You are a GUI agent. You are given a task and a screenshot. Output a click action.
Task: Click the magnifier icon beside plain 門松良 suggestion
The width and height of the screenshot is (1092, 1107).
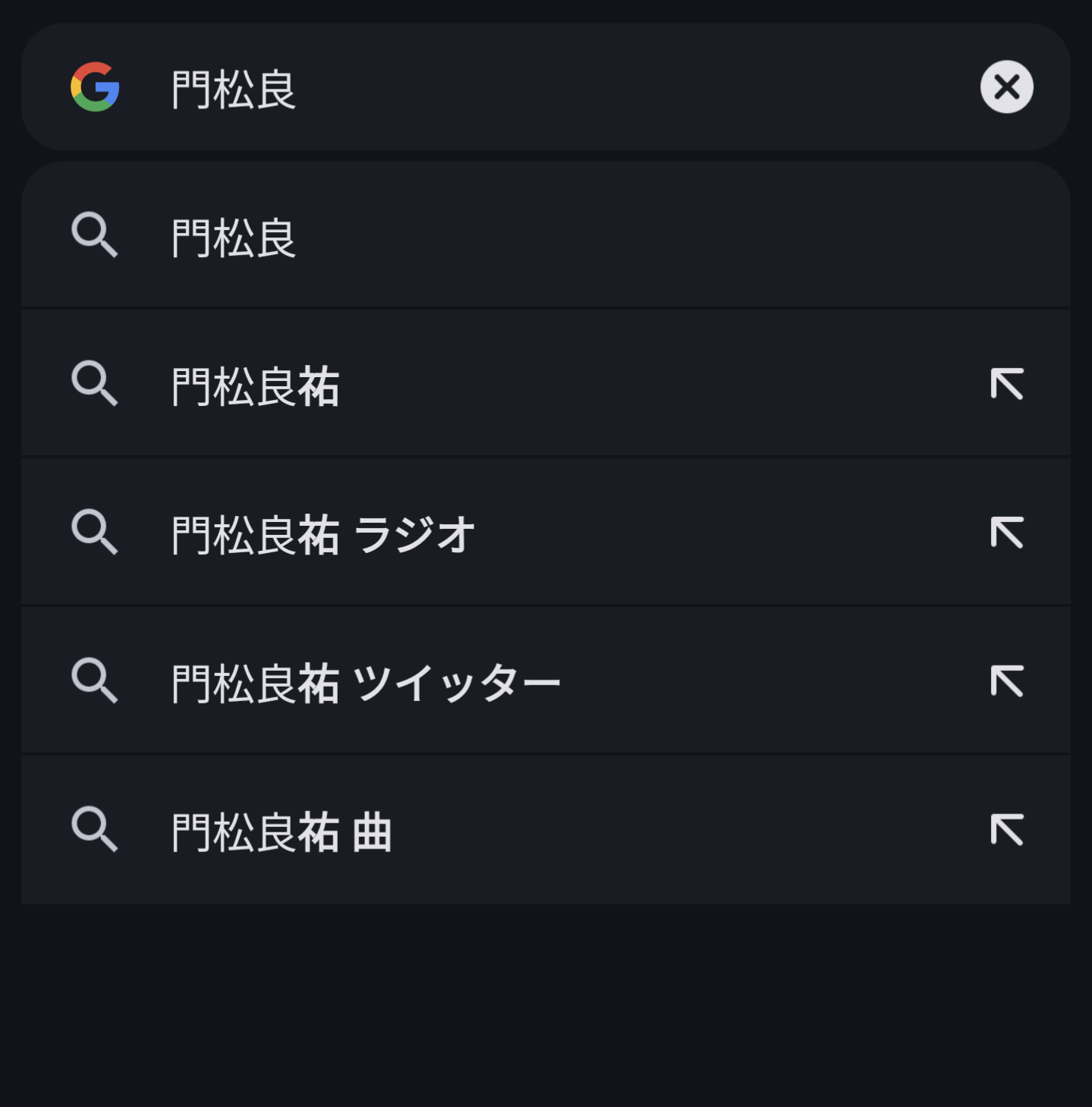pyautogui.click(x=95, y=235)
